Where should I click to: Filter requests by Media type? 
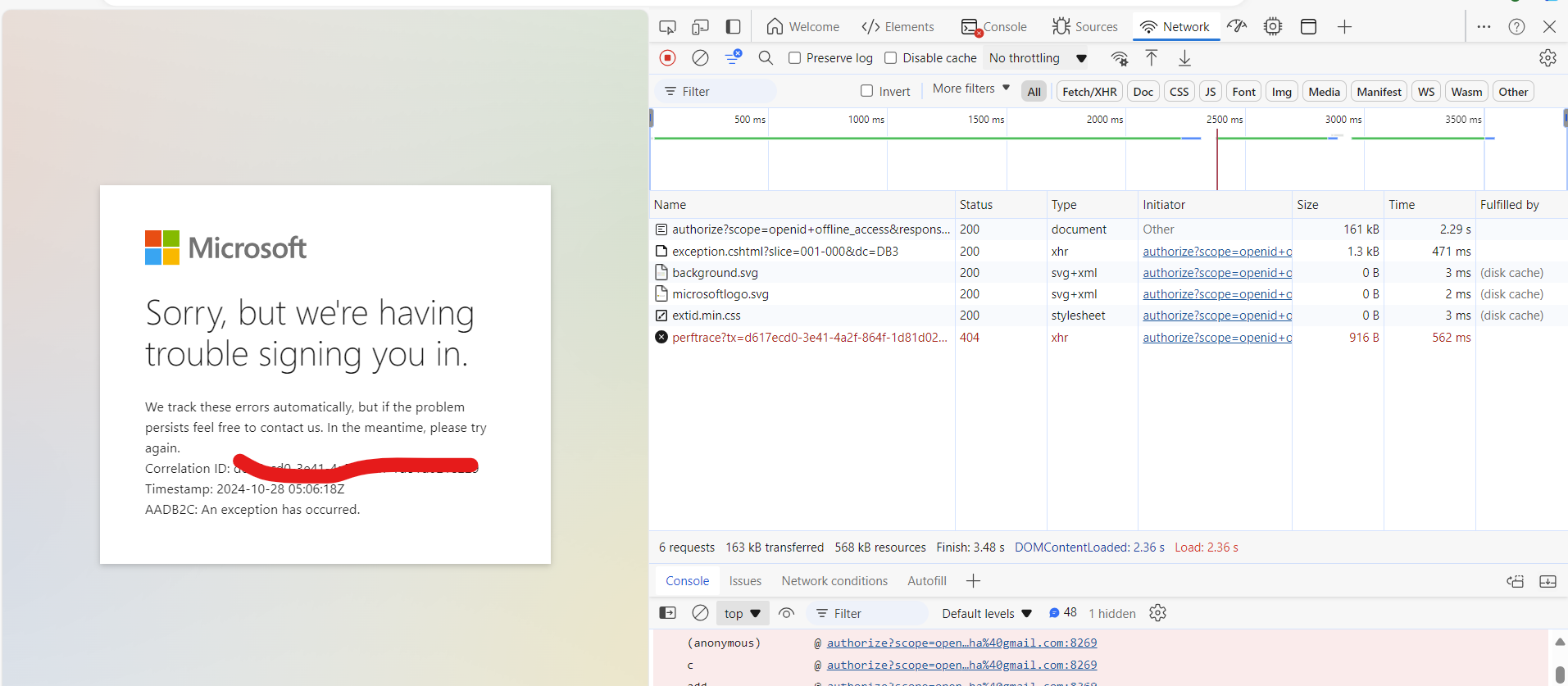coord(1324,92)
